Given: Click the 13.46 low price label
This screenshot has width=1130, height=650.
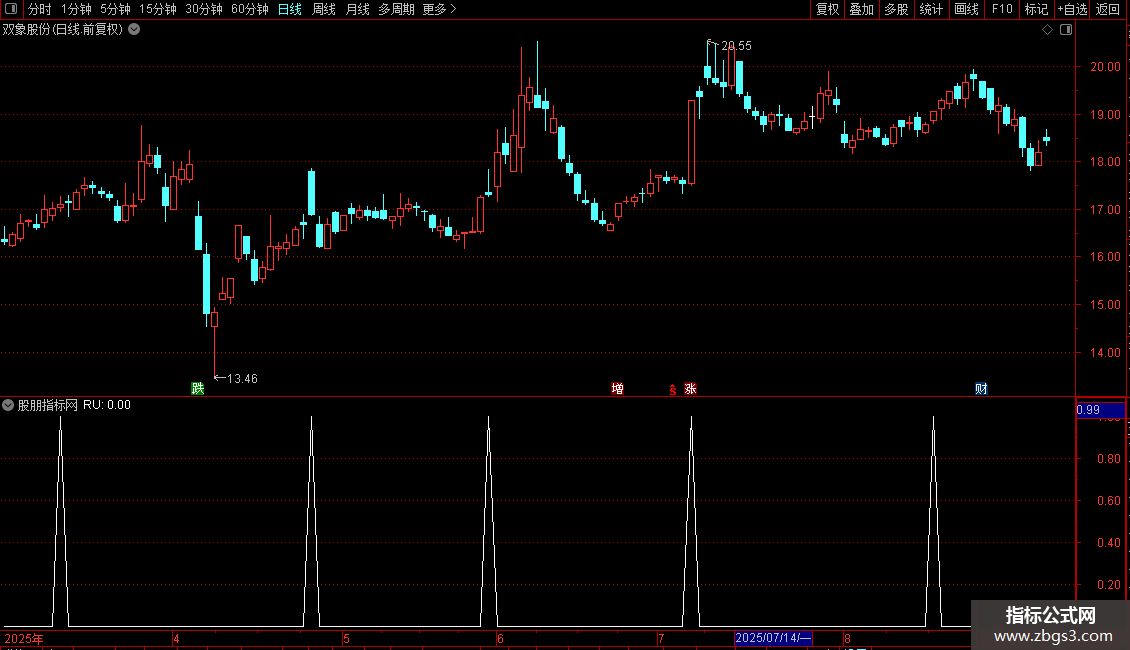Looking at the screenshot, I should point(242,378).
